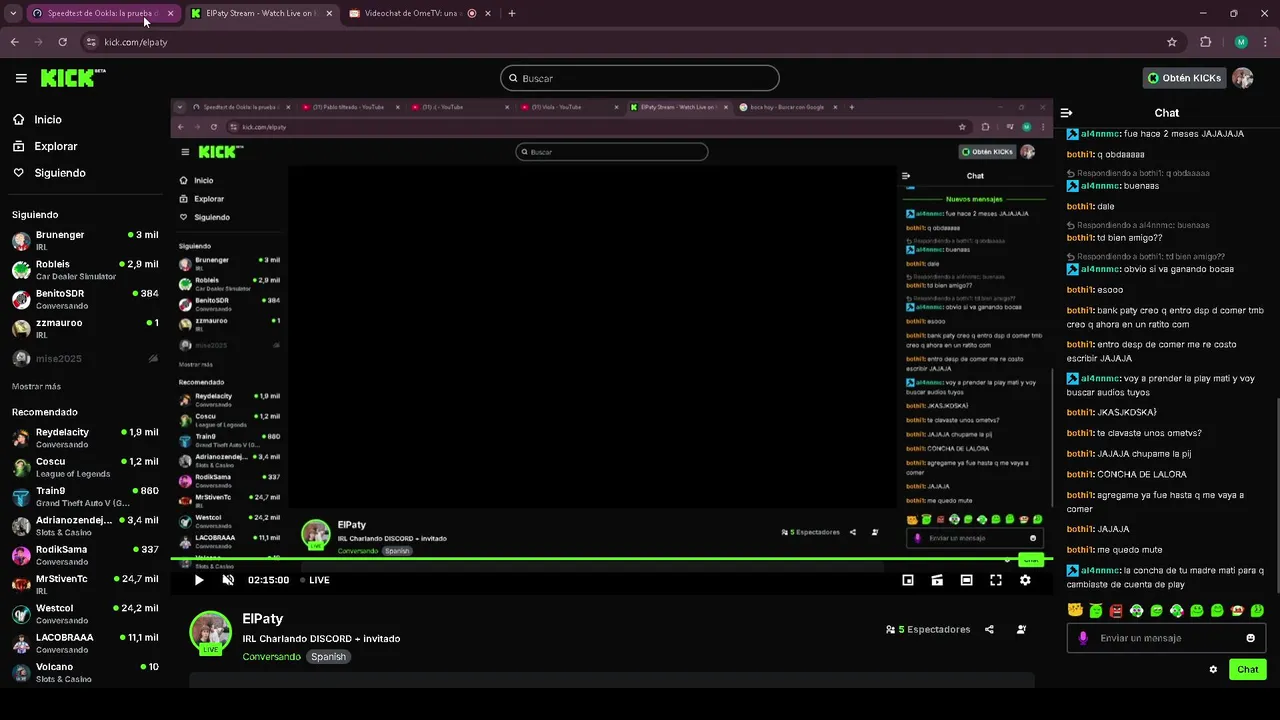Insert the yellow crowned cat emote
This screenshot has width=1280, height=720.
1075,610
